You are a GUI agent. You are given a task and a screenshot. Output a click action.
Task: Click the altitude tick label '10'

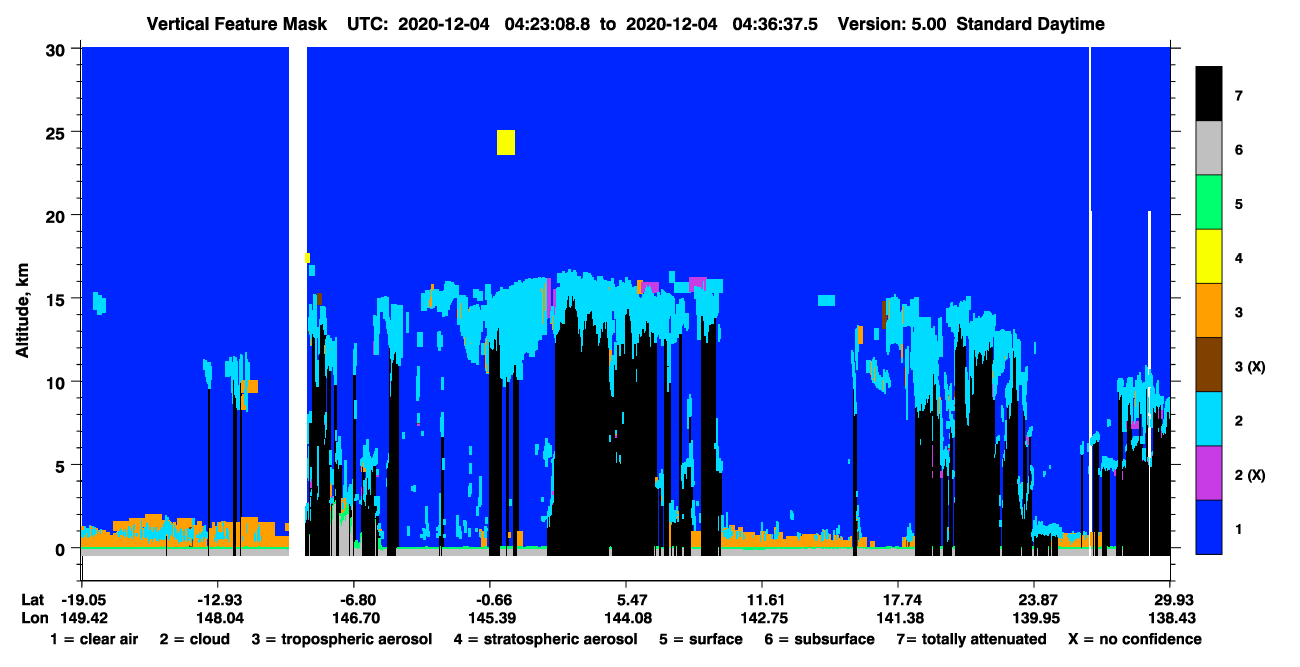56,382
